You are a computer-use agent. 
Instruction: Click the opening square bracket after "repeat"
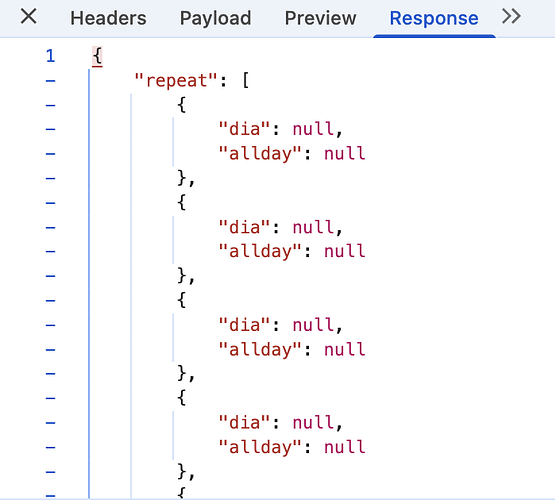coord(245,81)
